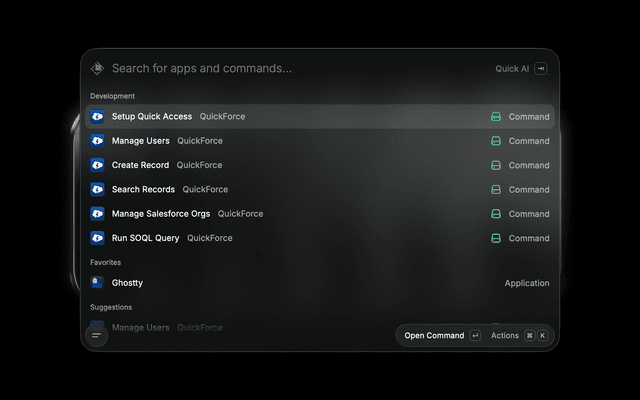The image size is (640, 400).
Task: Click the Suggestions section header
Action: (111, 307)
